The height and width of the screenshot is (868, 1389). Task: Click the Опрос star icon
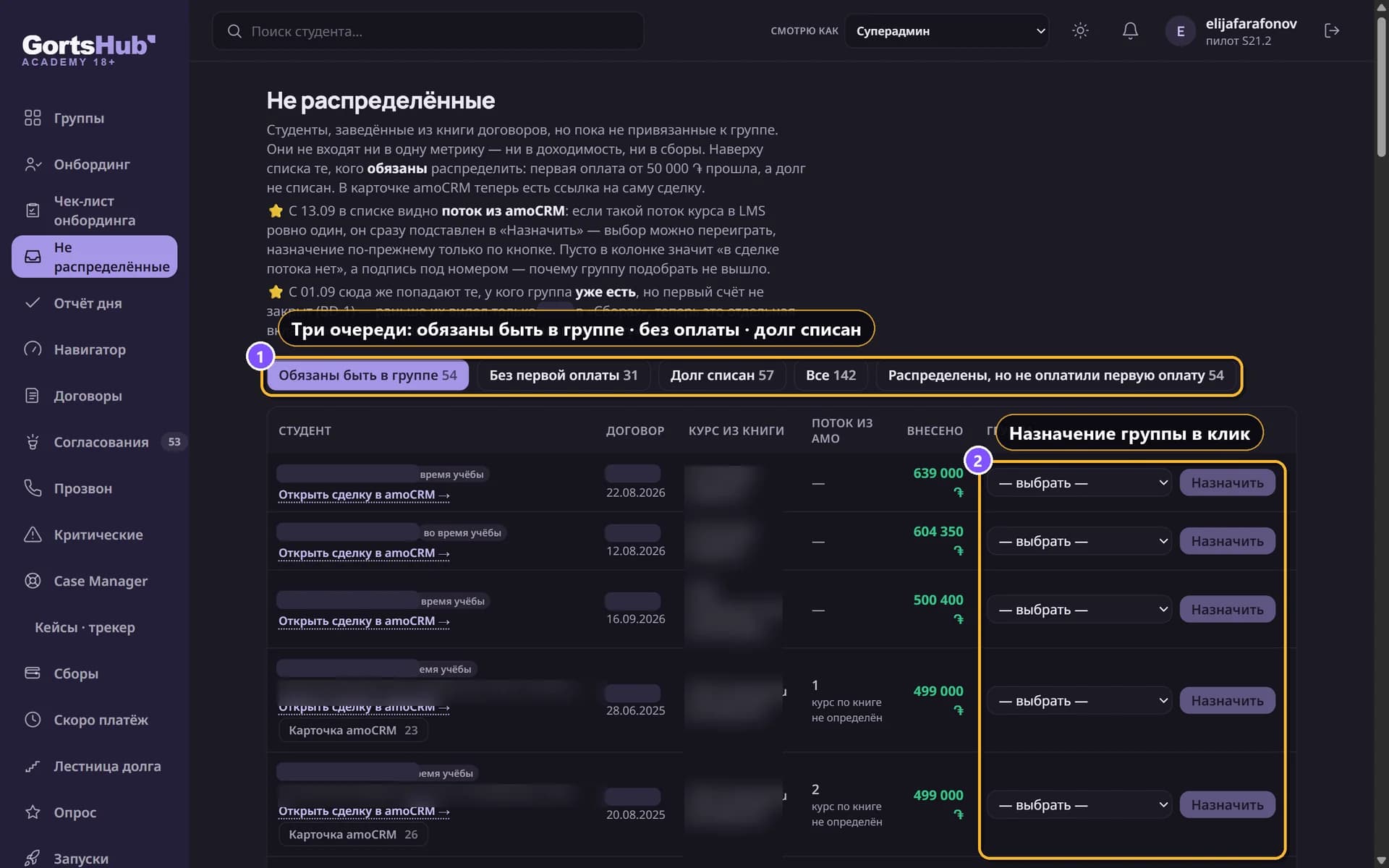point(33,812)
